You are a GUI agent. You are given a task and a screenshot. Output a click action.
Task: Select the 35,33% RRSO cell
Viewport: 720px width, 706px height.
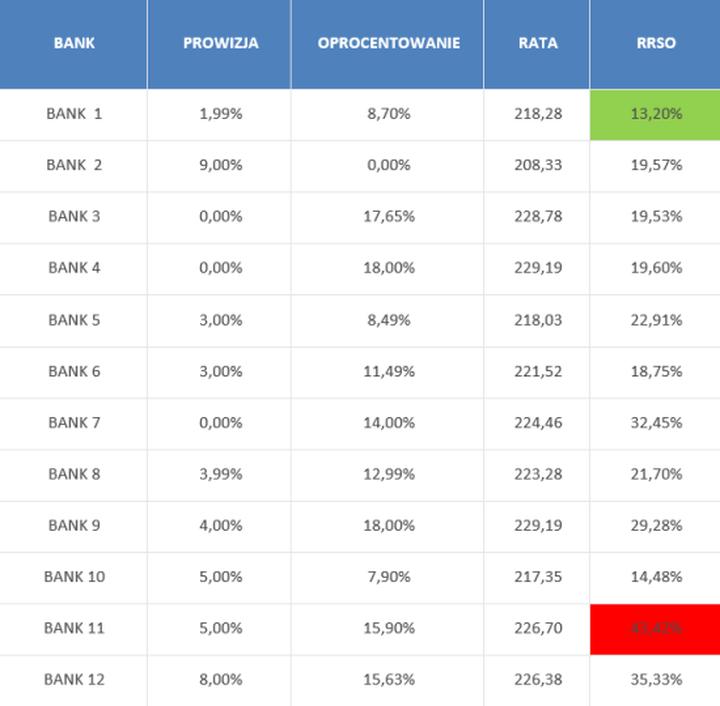[656, 679]
